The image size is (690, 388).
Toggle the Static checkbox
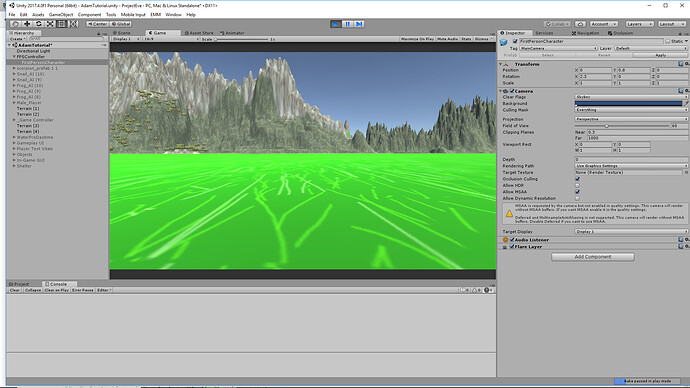coord(668,41)
